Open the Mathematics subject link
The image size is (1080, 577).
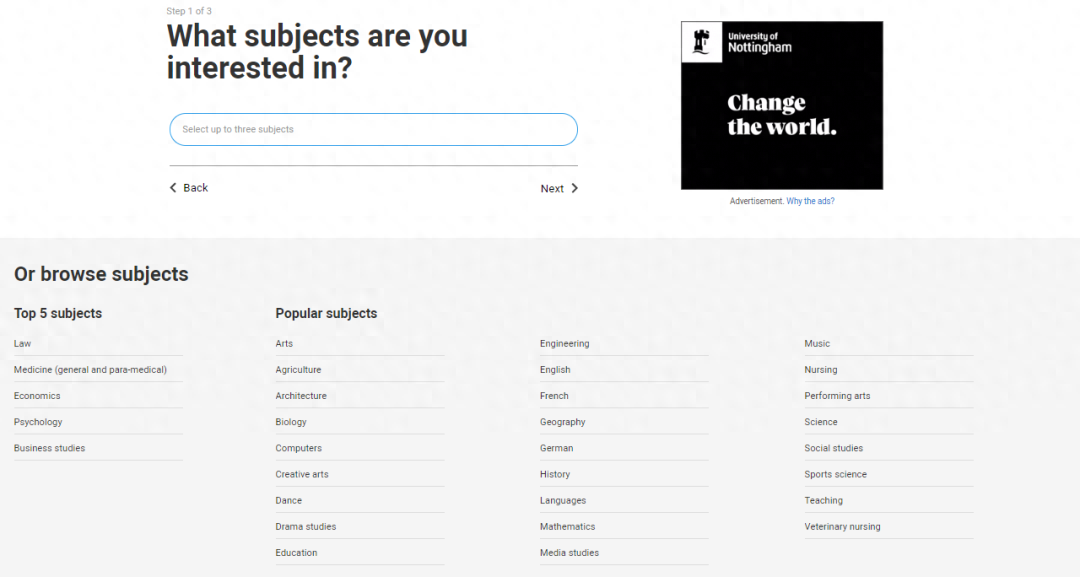pos(567,527)
